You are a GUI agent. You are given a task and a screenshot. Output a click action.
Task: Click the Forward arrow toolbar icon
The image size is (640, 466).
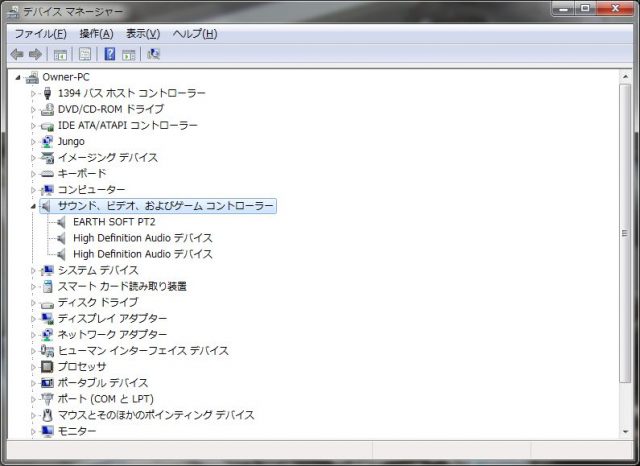[36, 54]
